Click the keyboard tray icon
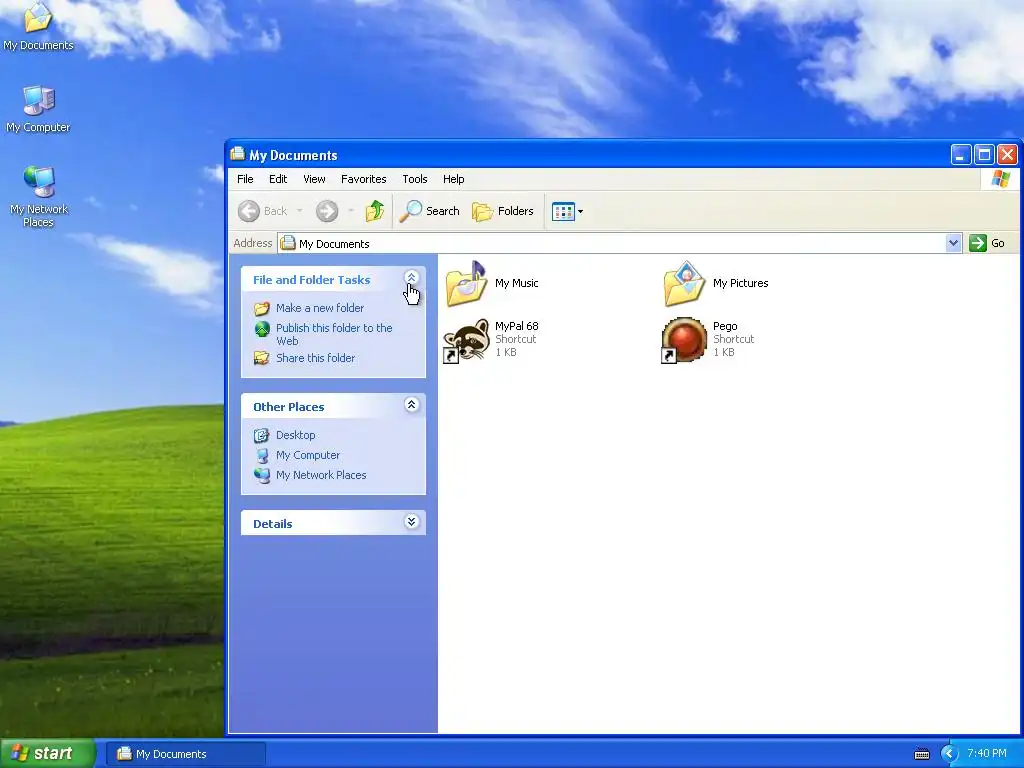Image resolution: width=1024 pixels, height=768 pixels. click(x=922, y=754)
